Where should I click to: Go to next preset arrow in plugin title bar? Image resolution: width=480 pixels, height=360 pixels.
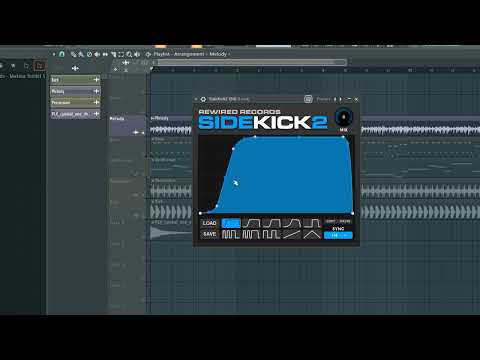coord(340,99)
